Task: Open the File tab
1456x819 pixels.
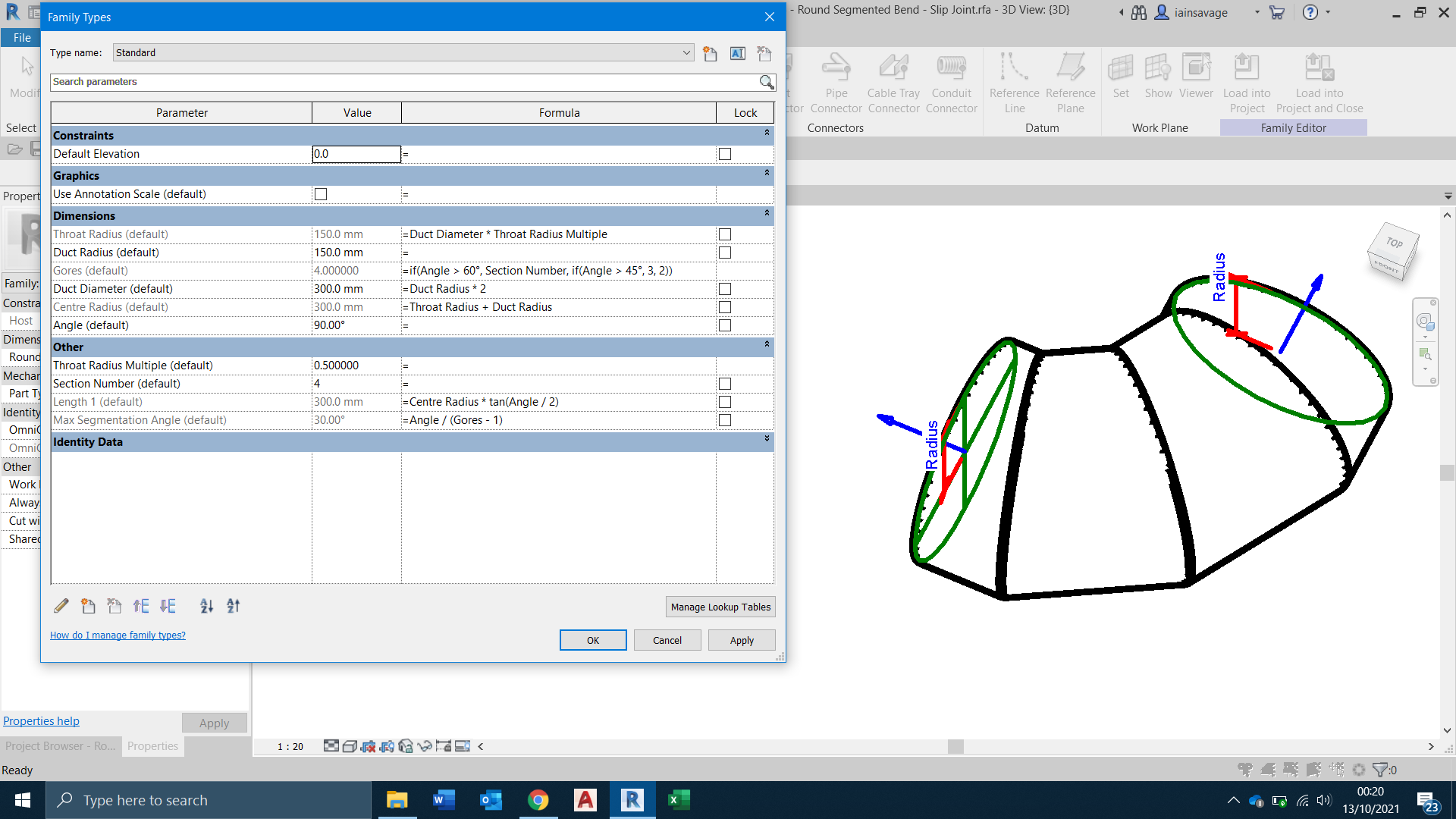Action: [22, 37]
